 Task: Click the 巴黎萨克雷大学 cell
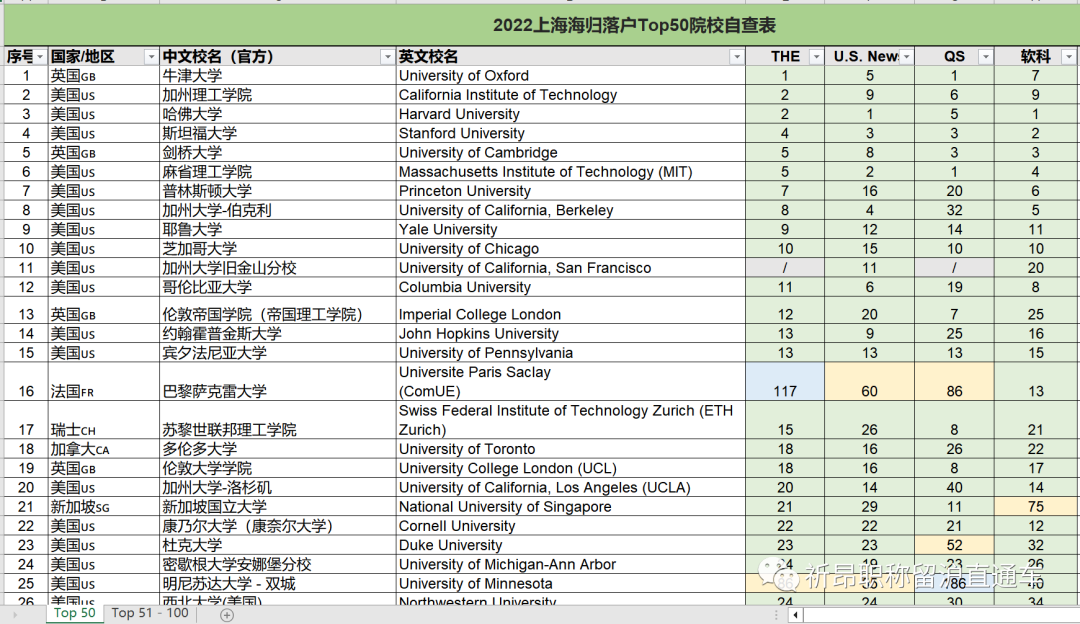click(x=278, y=382)
